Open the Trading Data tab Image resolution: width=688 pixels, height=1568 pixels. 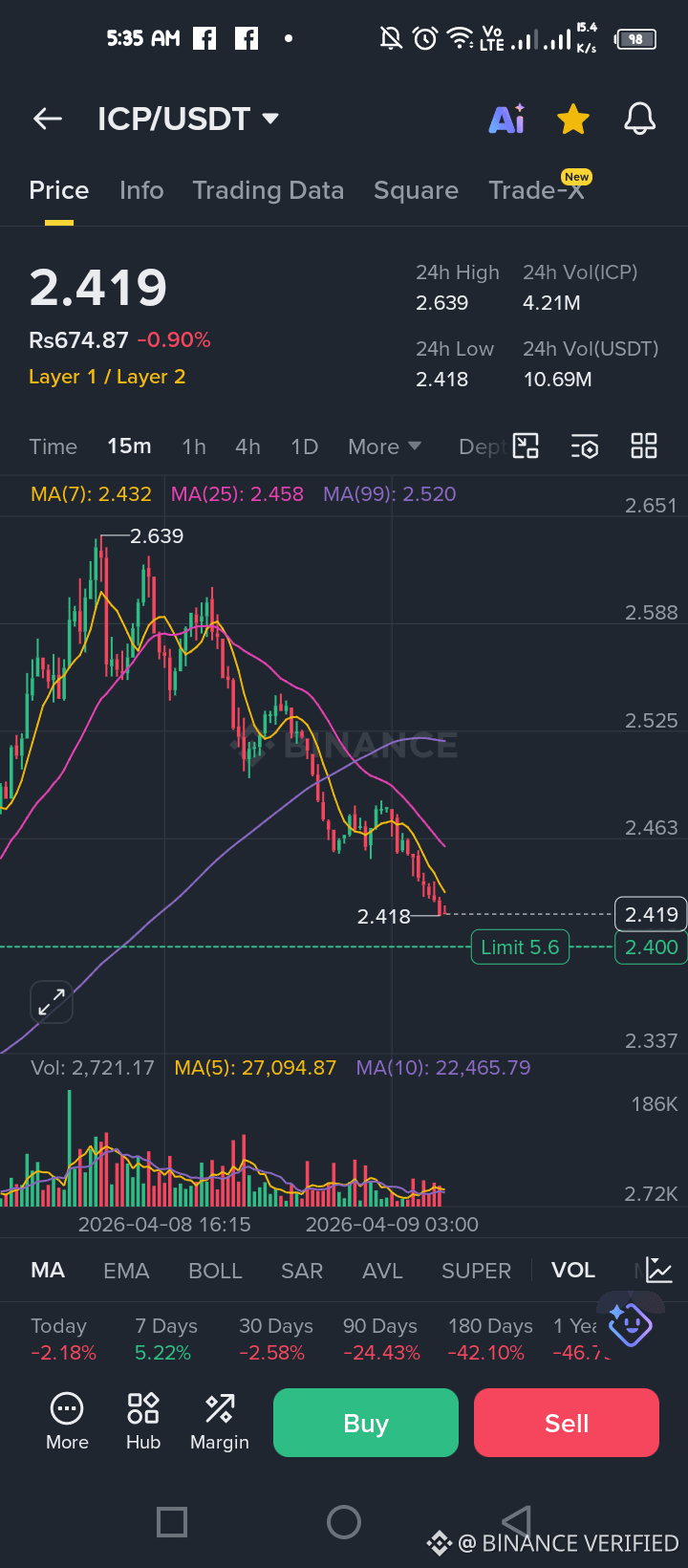tap(269, 190)
